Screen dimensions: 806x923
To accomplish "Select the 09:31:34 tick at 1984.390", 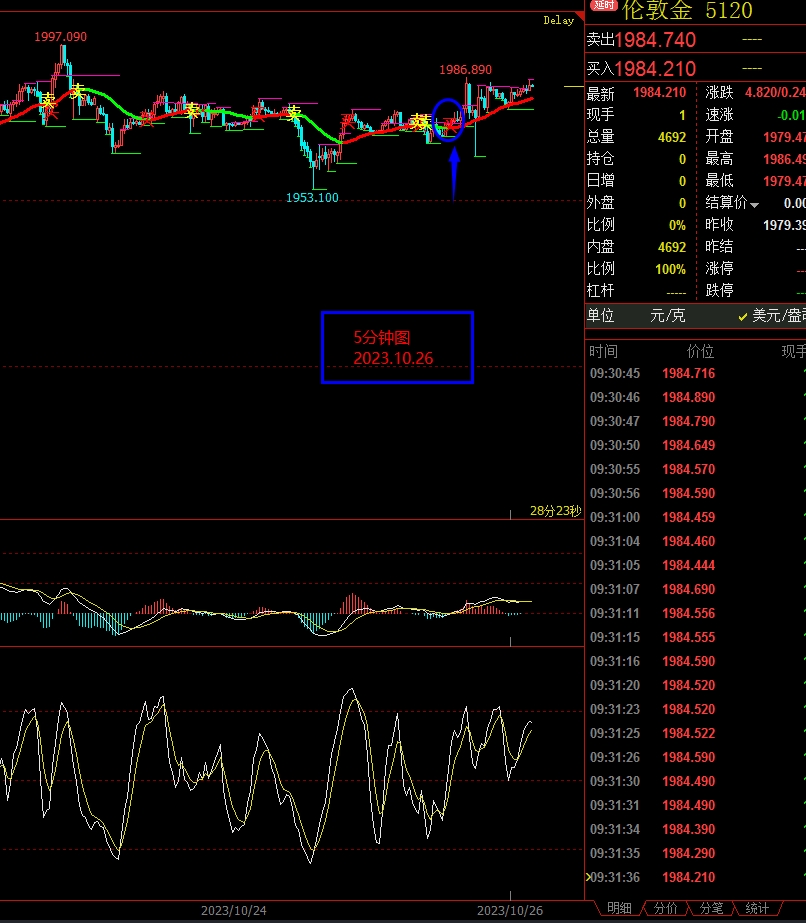I will click(x=696, y=829).
